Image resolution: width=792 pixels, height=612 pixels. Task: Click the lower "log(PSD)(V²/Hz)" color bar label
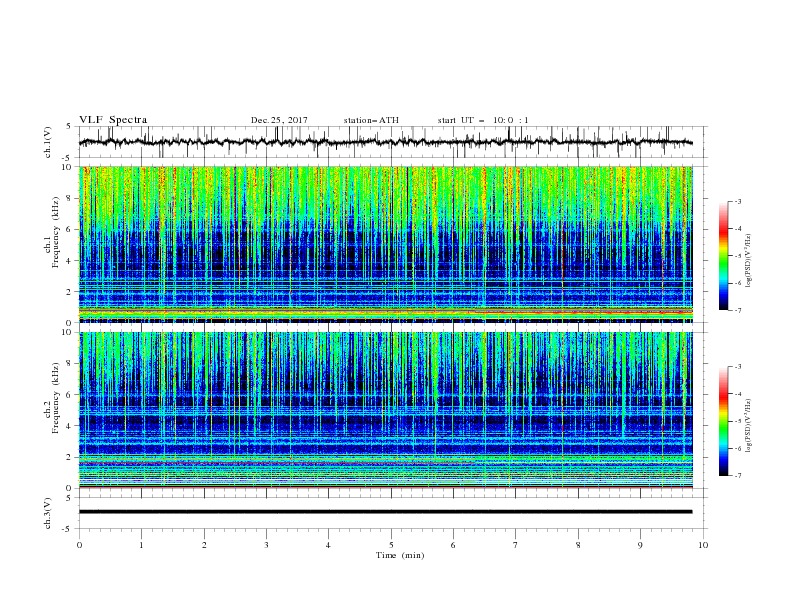(x=749, y=426)
